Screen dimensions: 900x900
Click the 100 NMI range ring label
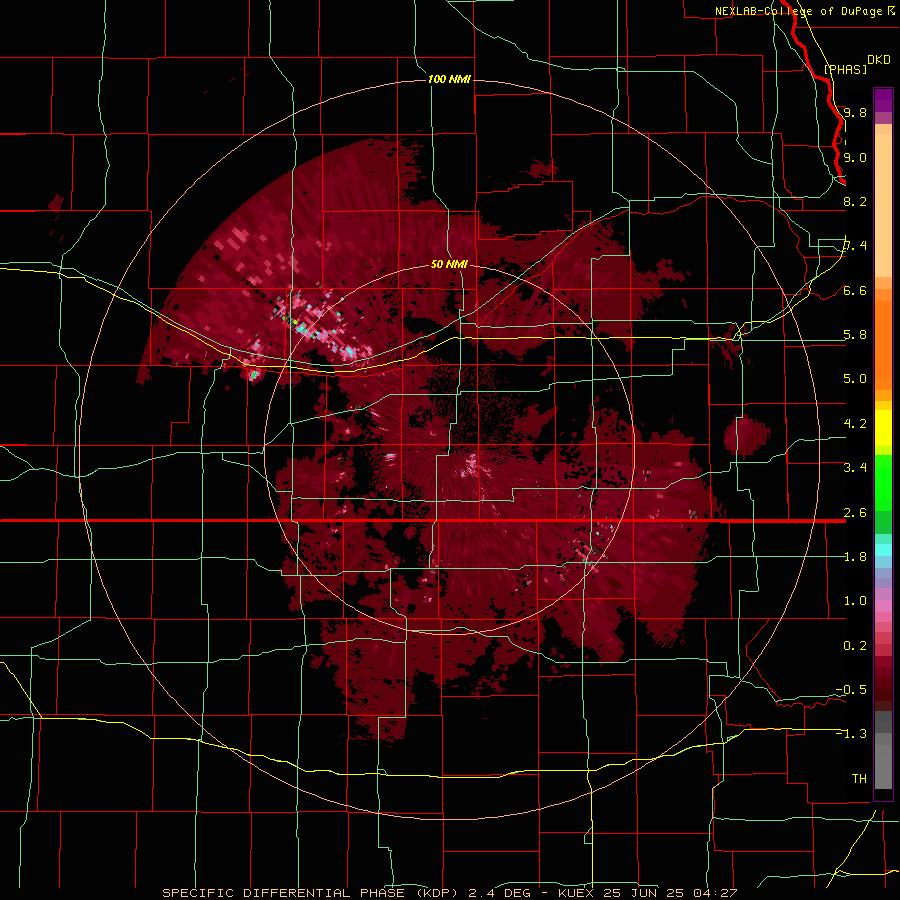[x=449, y=79]
